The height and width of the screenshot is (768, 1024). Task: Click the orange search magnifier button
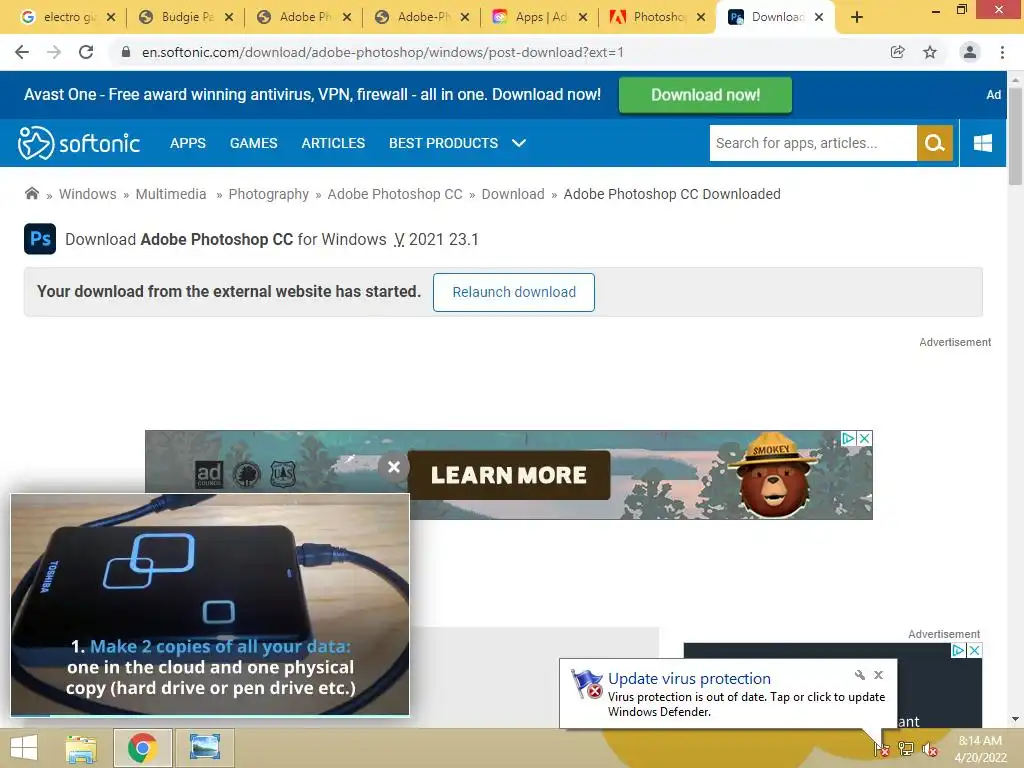pyautogui.click(x=935, y=143)
